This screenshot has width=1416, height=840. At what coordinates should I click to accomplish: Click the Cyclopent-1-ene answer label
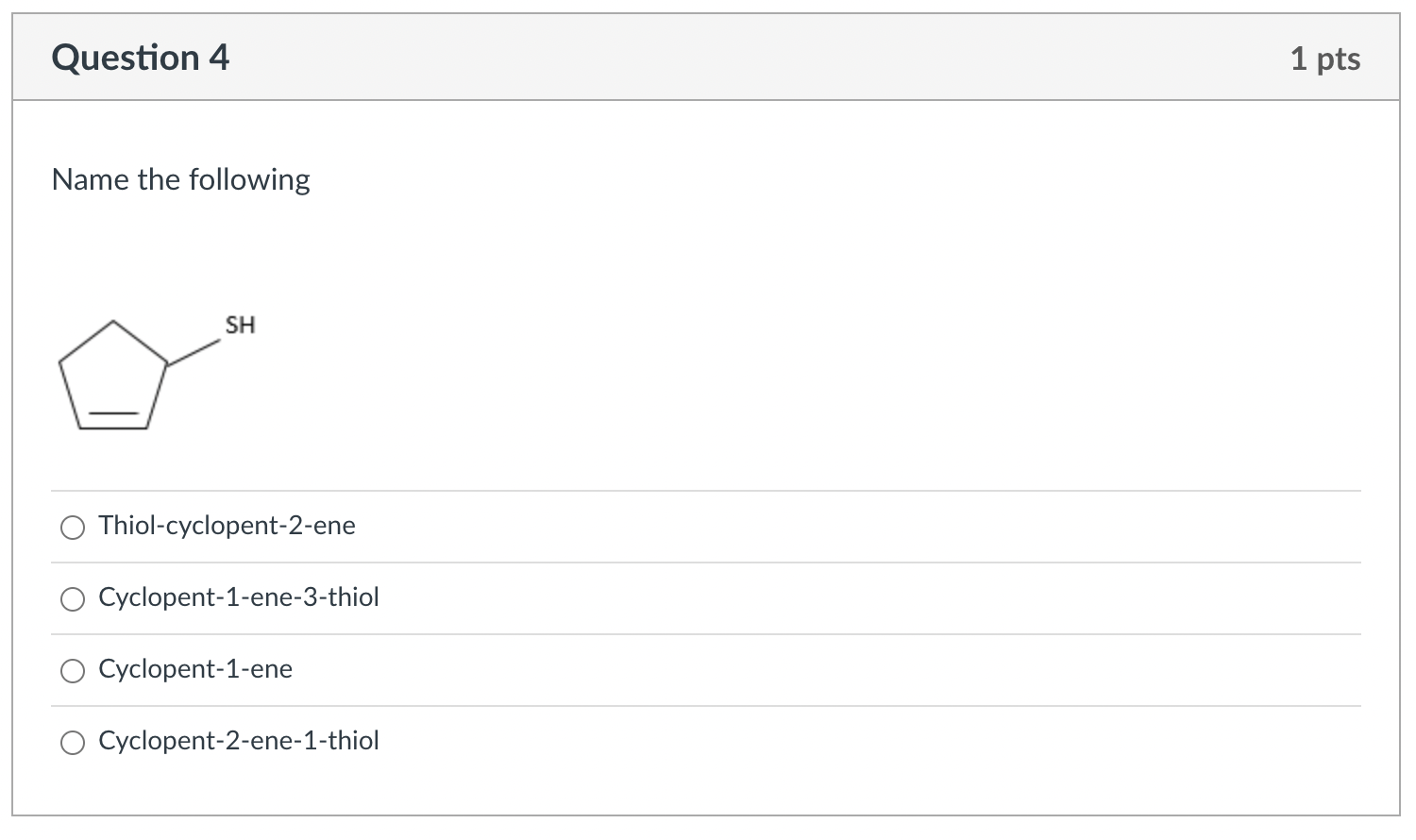click(195, 669)
